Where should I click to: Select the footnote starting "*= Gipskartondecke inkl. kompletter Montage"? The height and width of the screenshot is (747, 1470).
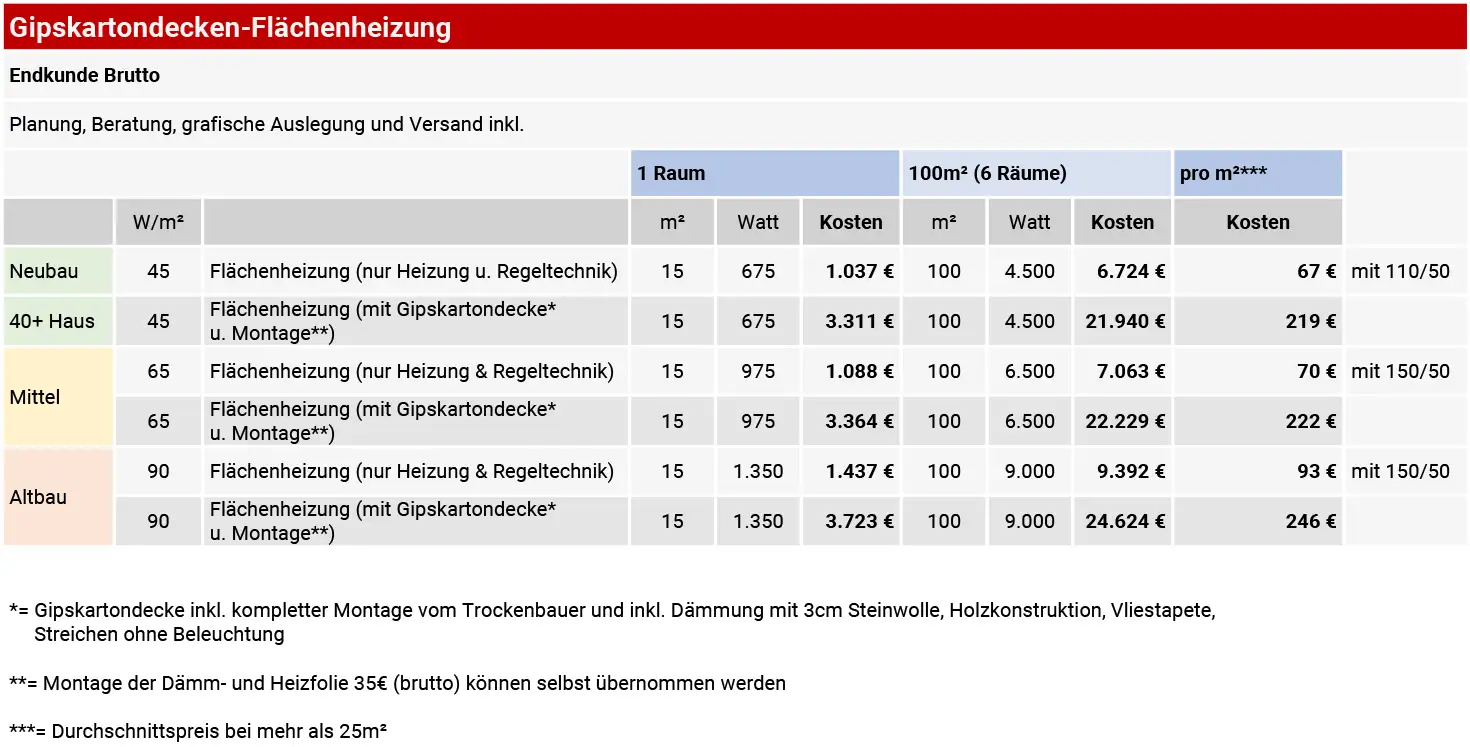click(612, 622)
